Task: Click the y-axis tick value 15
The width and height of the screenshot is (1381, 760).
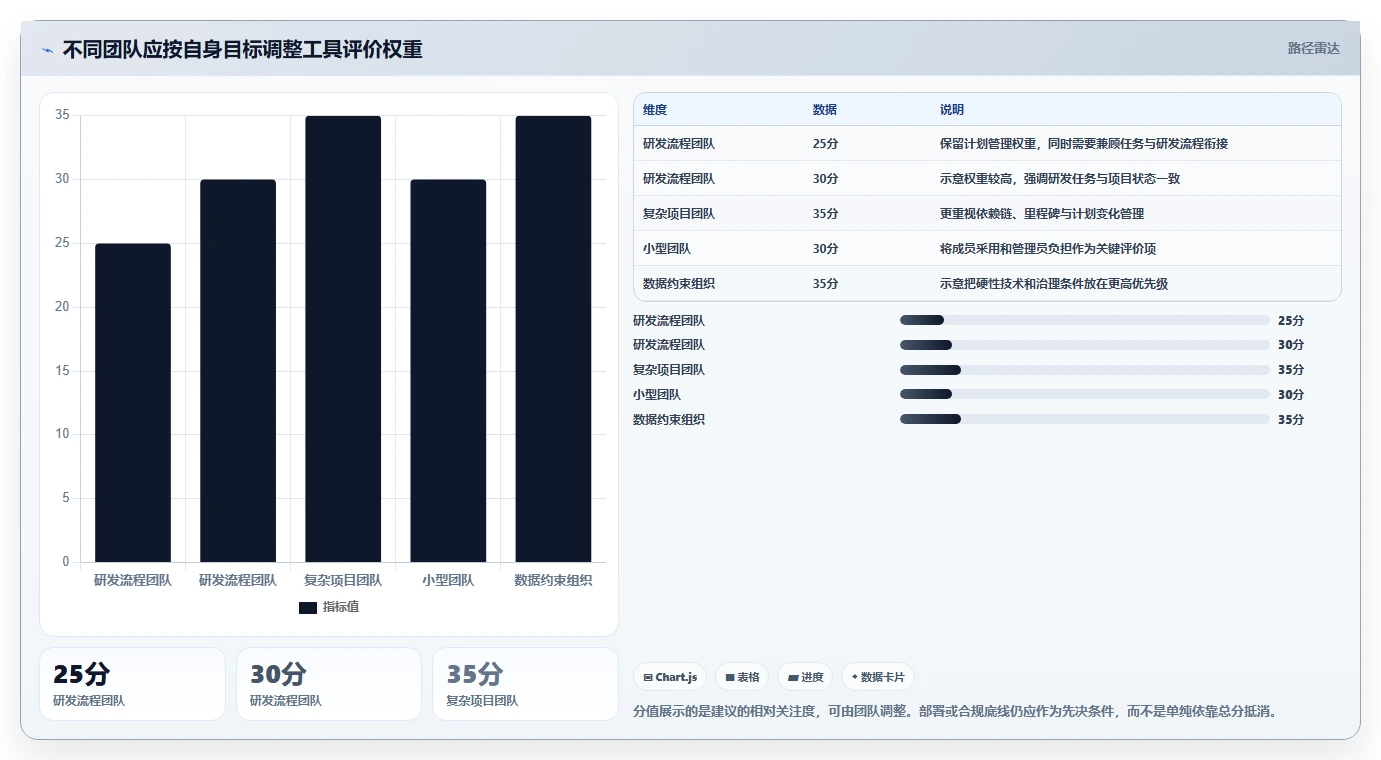Action: (62, 371)
